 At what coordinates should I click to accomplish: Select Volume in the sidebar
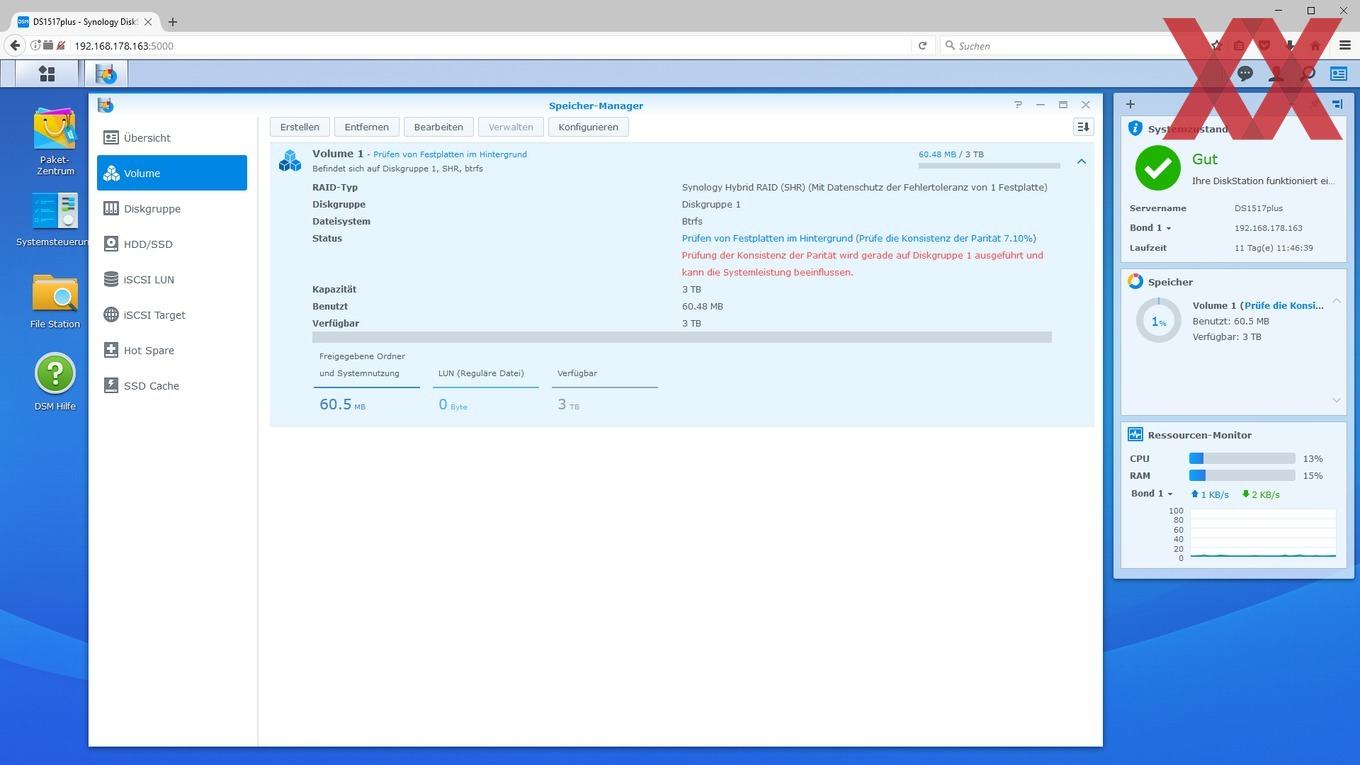172,173
